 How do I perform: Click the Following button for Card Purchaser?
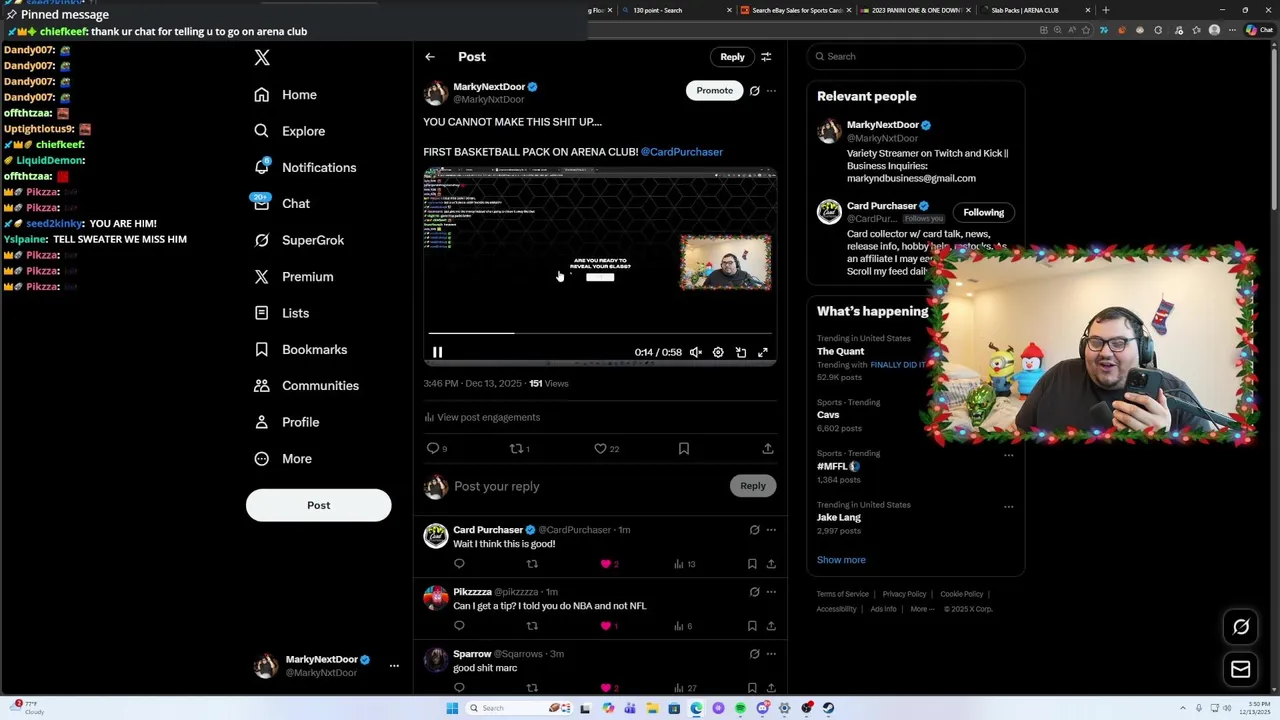click(984, 212)
